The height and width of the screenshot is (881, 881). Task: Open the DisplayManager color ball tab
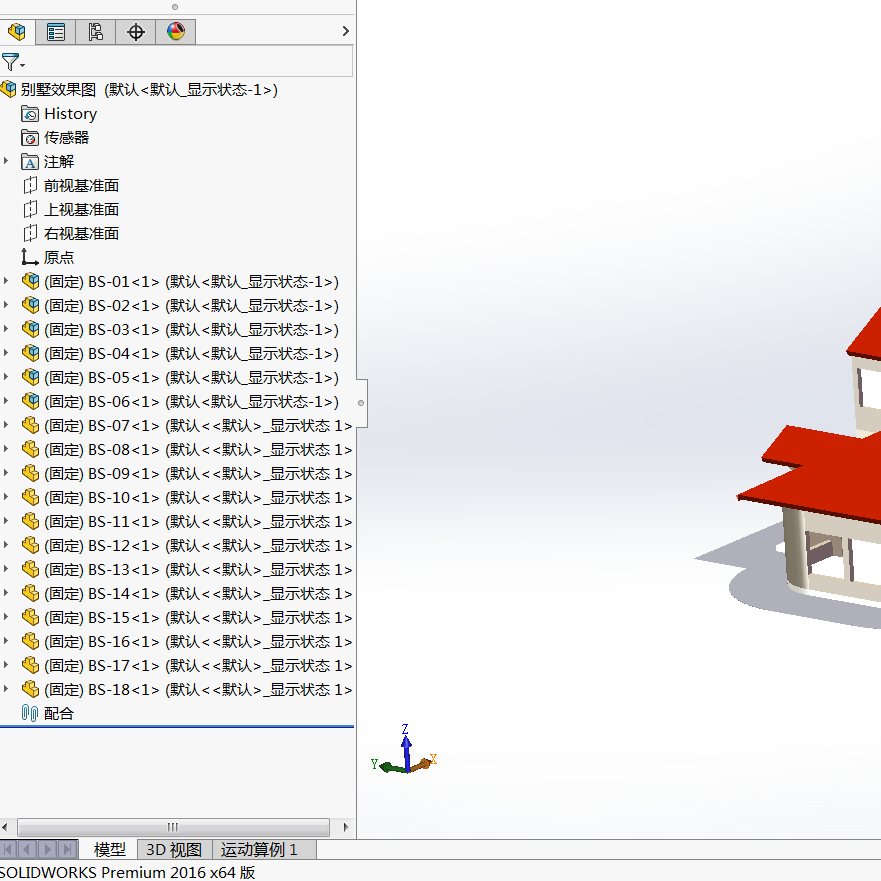pyautogui.click(x=176, y=32)
